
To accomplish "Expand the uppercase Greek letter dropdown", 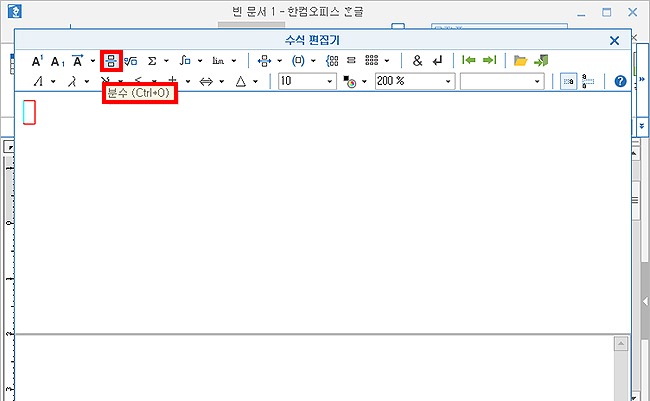I will pyautogui.click(x=53, y=81).
